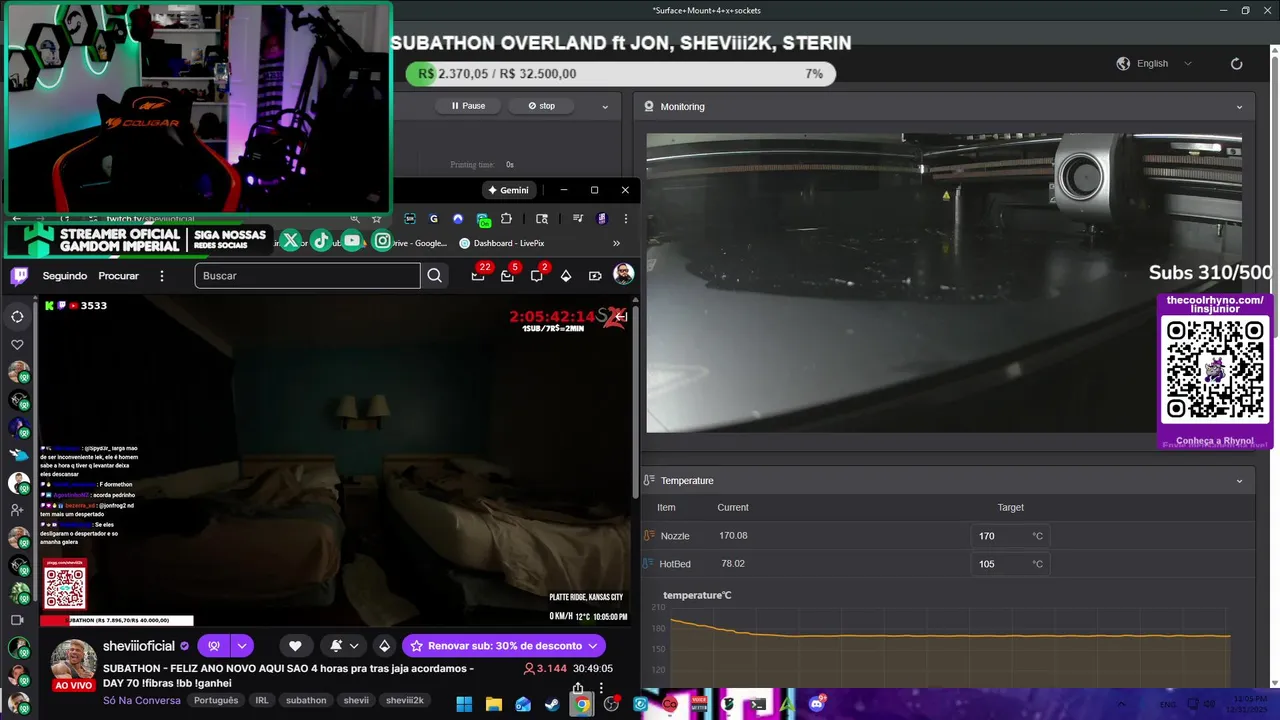Click the Twitch search magnifier button

(434, 276)
